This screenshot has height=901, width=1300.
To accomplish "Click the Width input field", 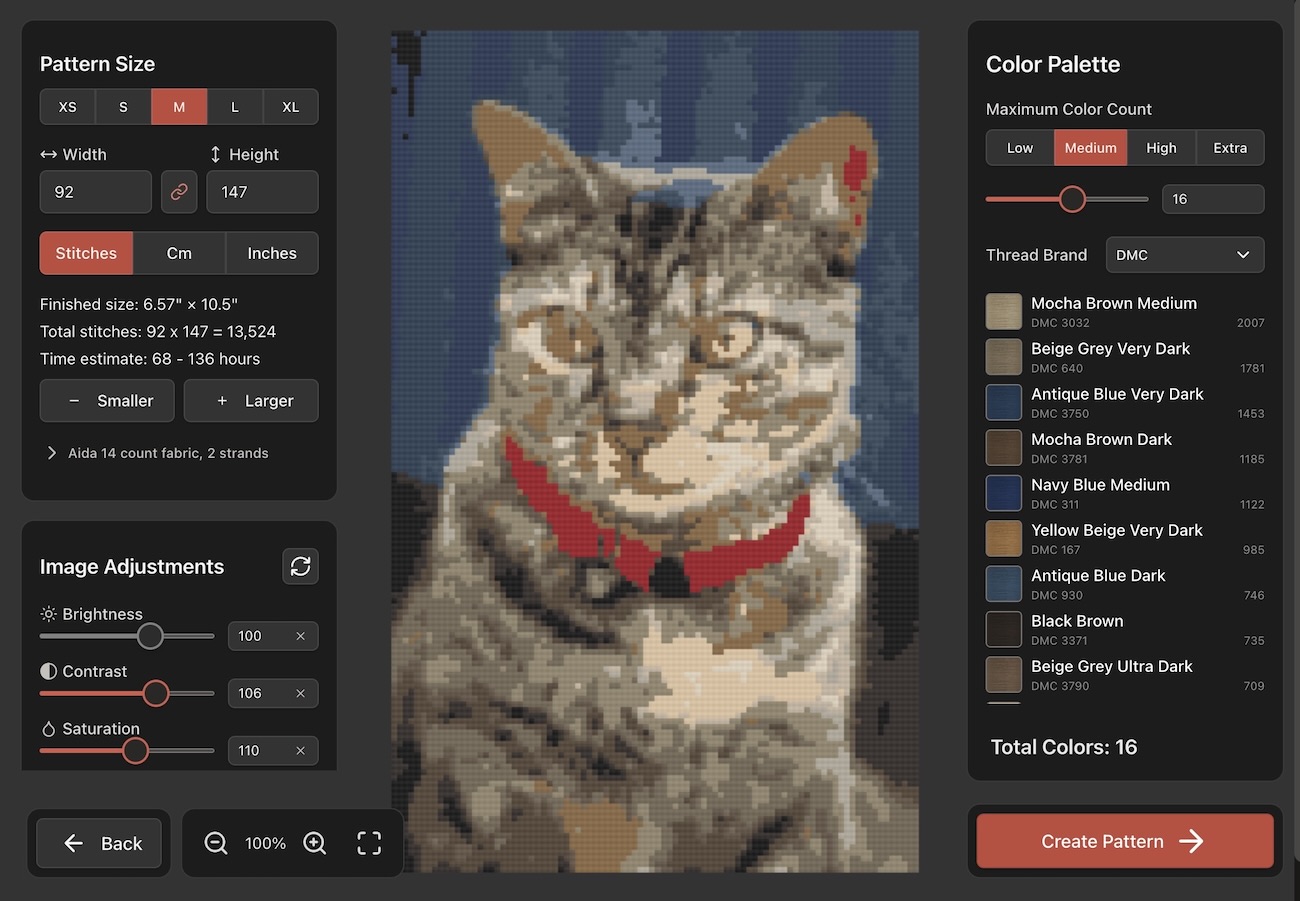I will [x=95, y=192].
